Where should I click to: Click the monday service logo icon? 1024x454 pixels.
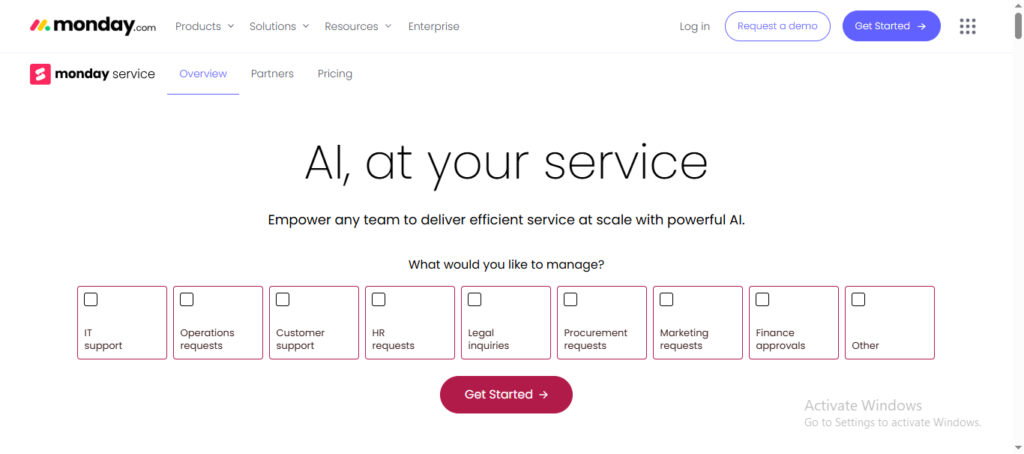(40, 74)
